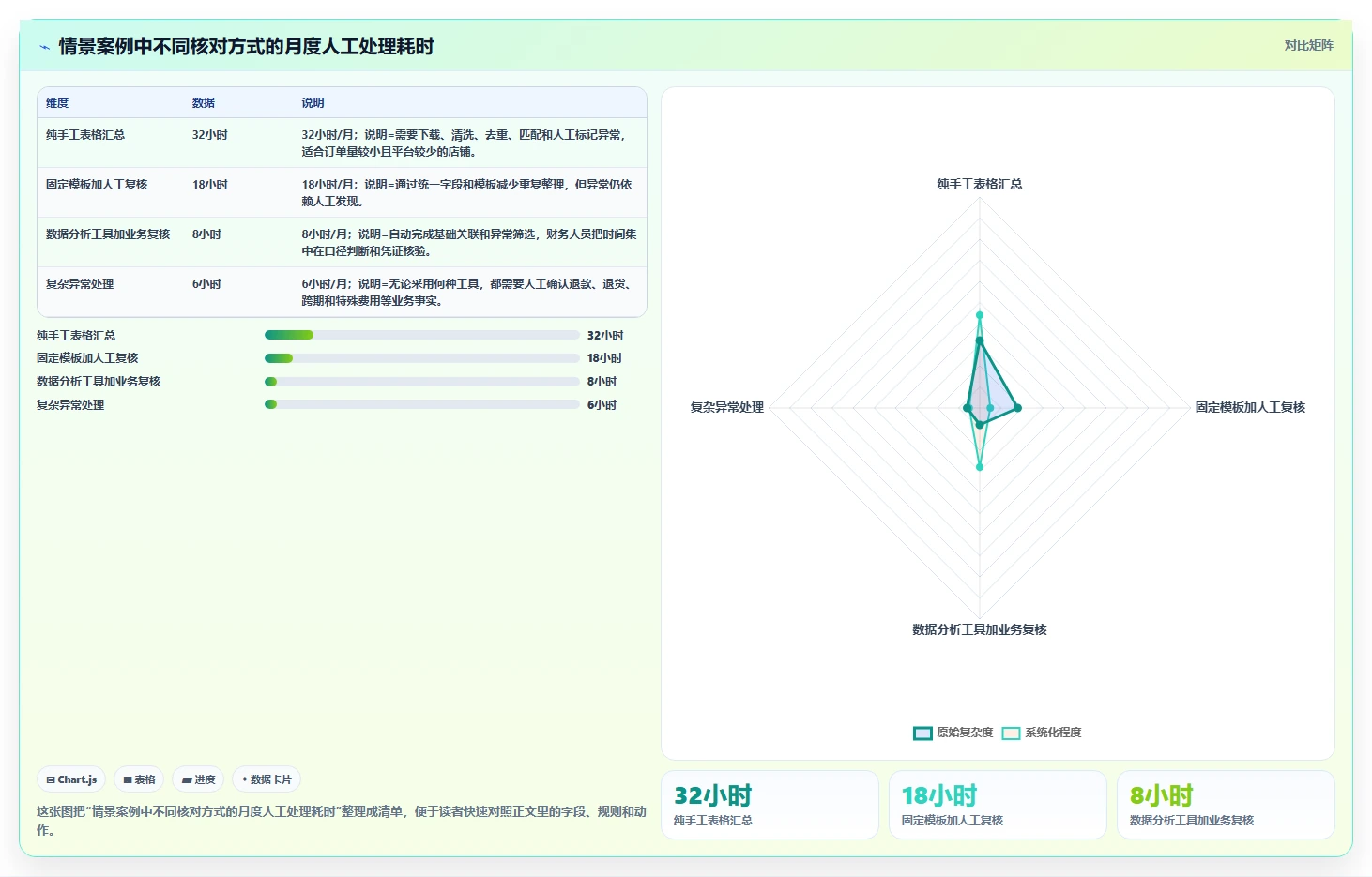Click progress label 固定模板加人工复核 beside bar

tap(87, 358)
